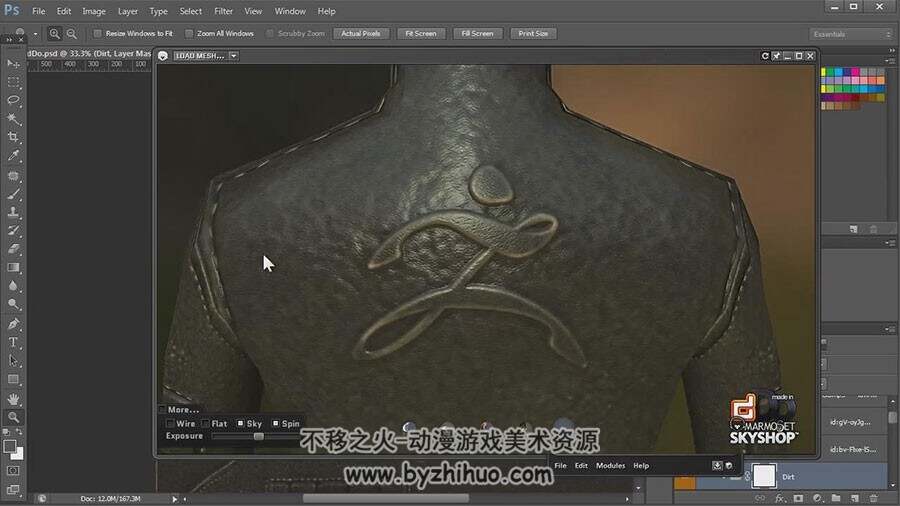Click download icon in dDo menu bar
This screenshot has height=506, width=900.
tap(717, 466)
